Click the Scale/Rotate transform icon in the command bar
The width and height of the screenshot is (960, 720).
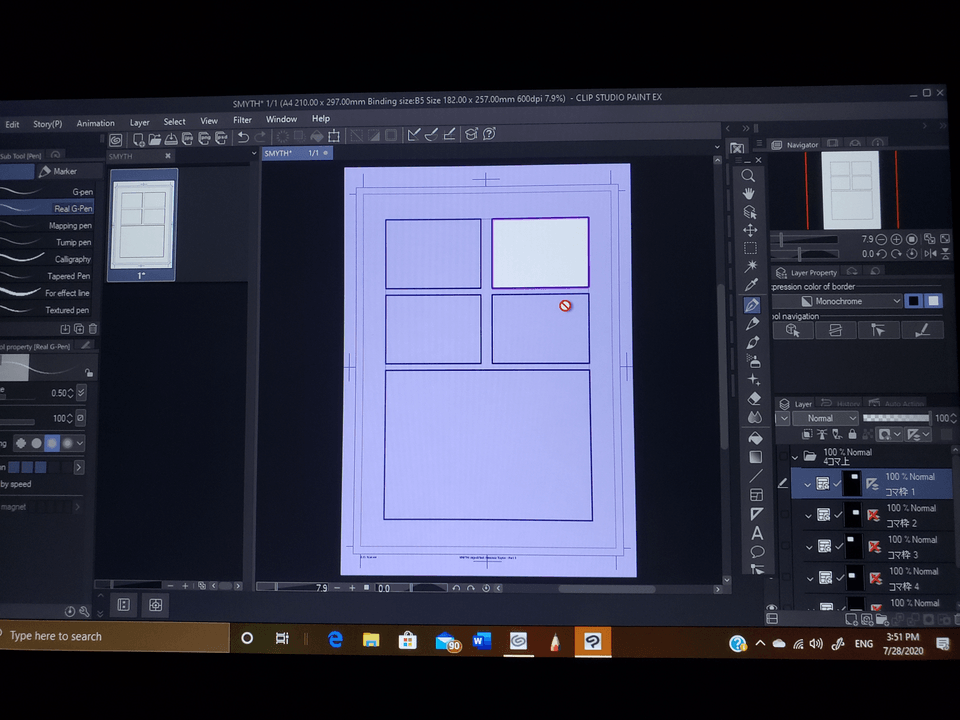tap(334, 136)
